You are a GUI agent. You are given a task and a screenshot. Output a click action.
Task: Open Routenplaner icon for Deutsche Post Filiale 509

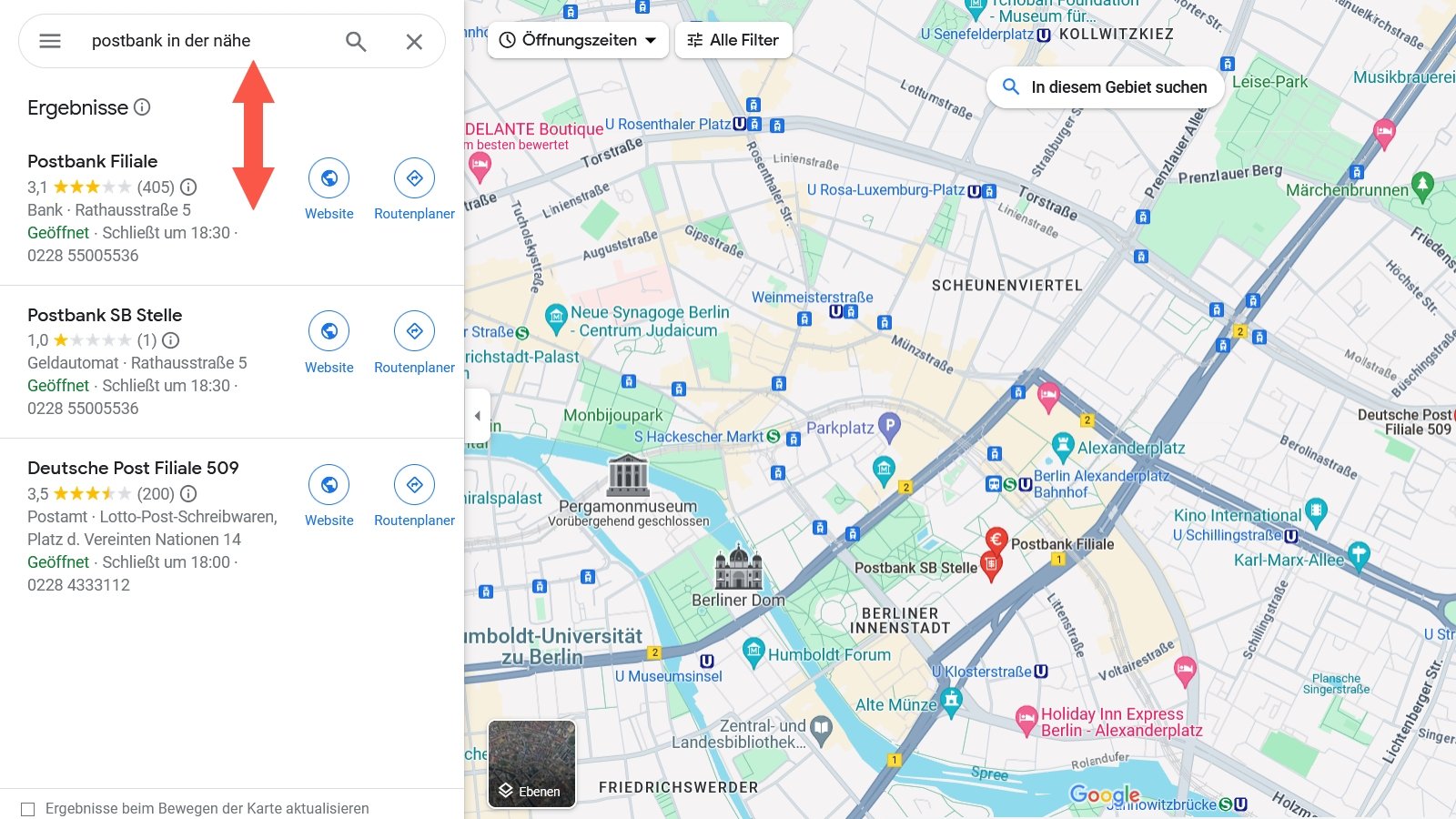pyautogui.click(x=414, y=485)
